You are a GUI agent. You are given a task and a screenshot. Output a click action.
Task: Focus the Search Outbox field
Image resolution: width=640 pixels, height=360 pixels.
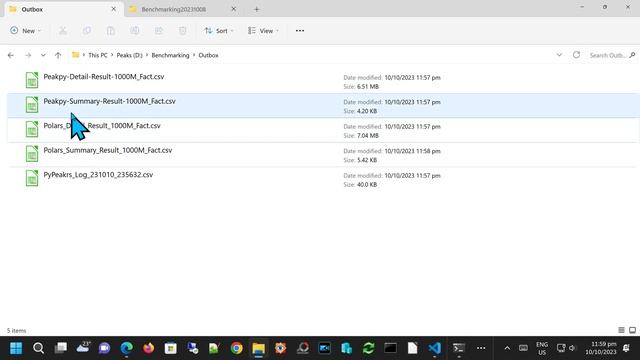(611, 55)
